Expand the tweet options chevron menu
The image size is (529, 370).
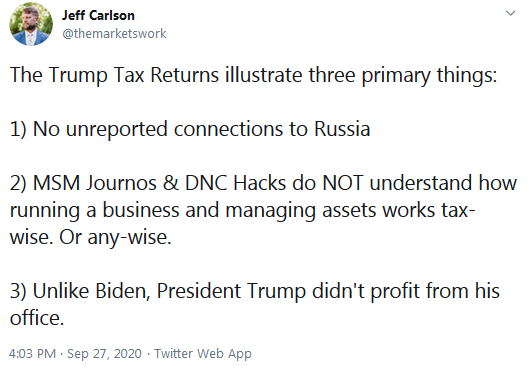pos(510,13)
